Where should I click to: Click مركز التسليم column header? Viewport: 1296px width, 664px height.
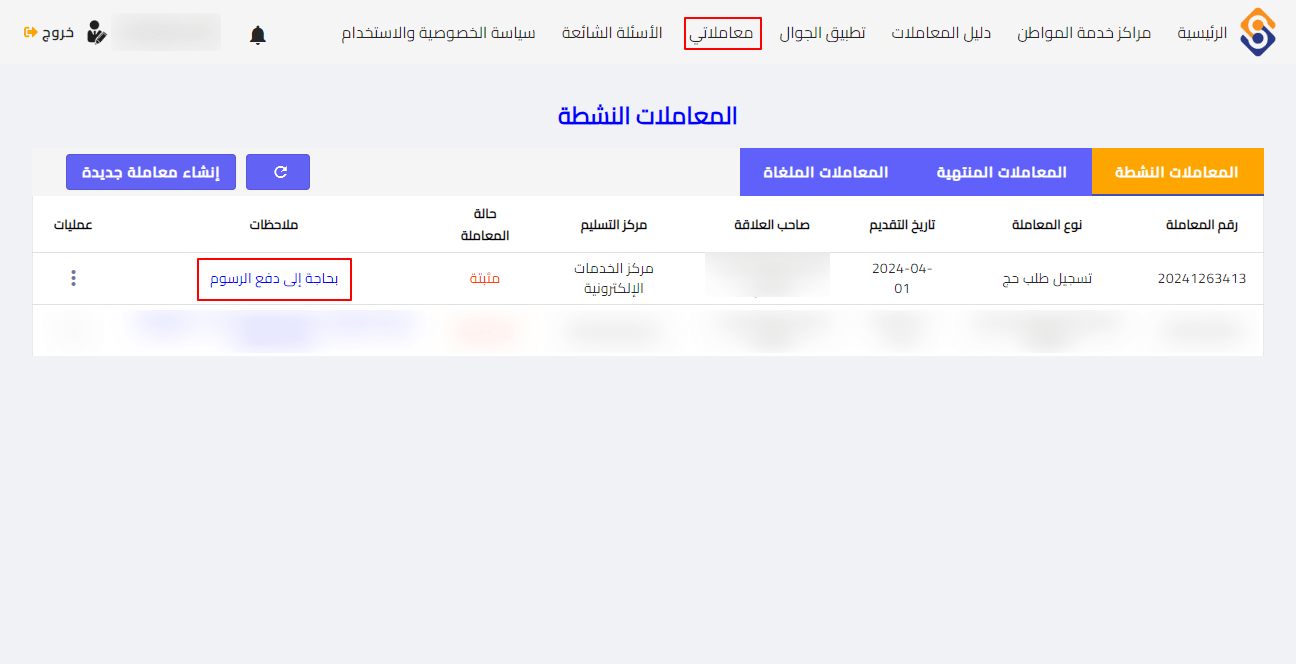click(614, 225)
